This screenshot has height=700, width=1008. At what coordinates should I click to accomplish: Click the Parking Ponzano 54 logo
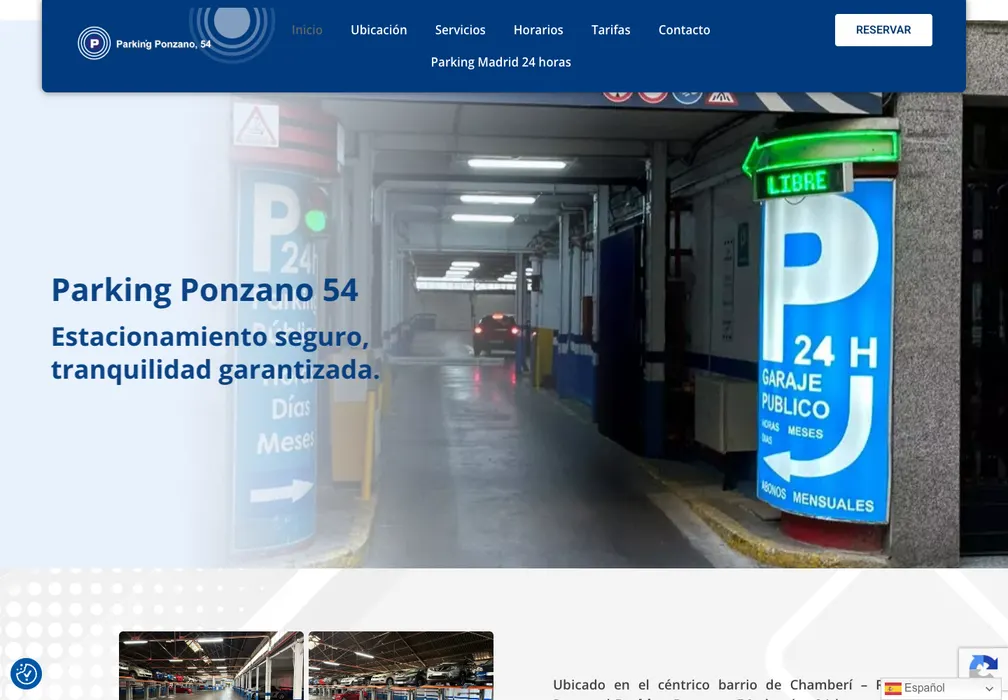pos(145,43)
